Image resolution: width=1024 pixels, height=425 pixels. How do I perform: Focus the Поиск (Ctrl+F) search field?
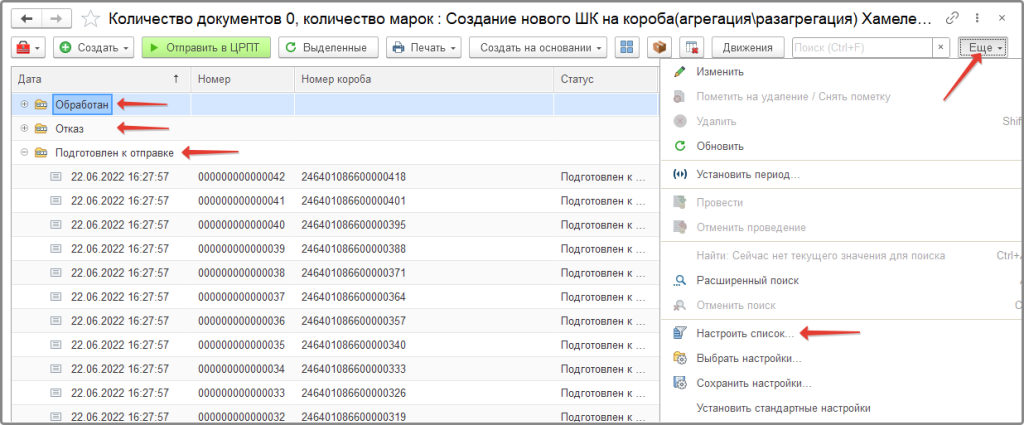pyautogui.click(x=861, y=48)
